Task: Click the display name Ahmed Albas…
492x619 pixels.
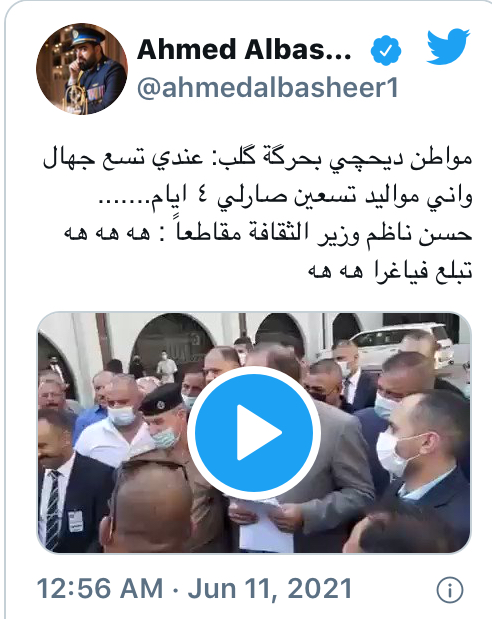Action: 244,50
